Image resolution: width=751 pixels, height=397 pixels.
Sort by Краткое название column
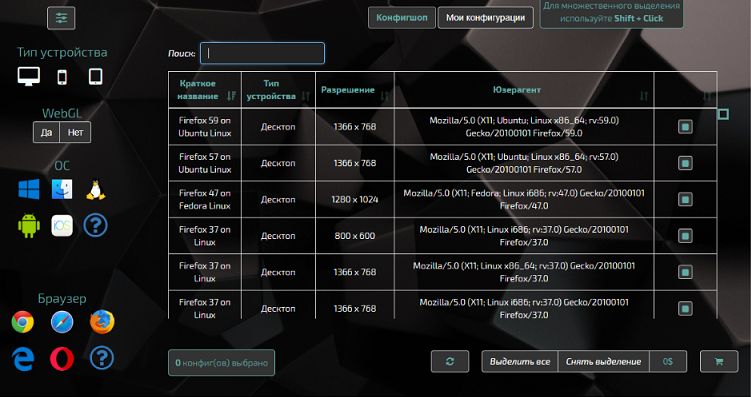[205, 90]
